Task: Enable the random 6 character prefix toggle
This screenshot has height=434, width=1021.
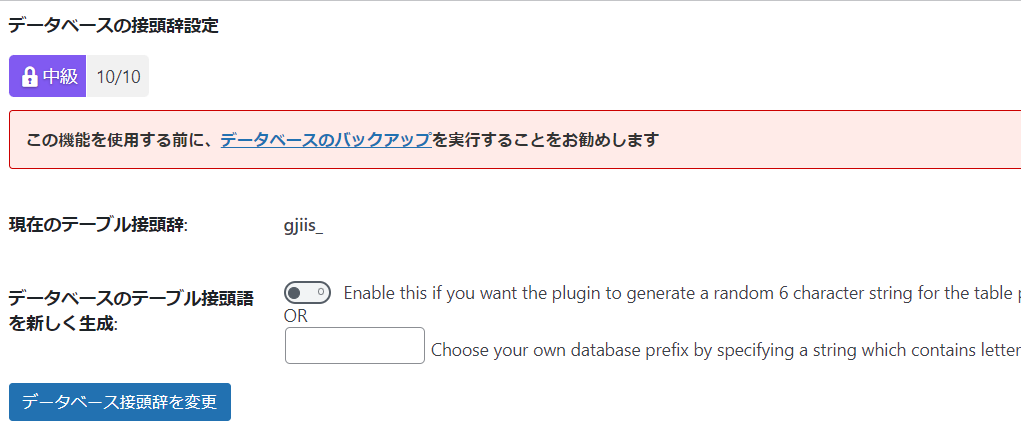Action: pos(307,293)
